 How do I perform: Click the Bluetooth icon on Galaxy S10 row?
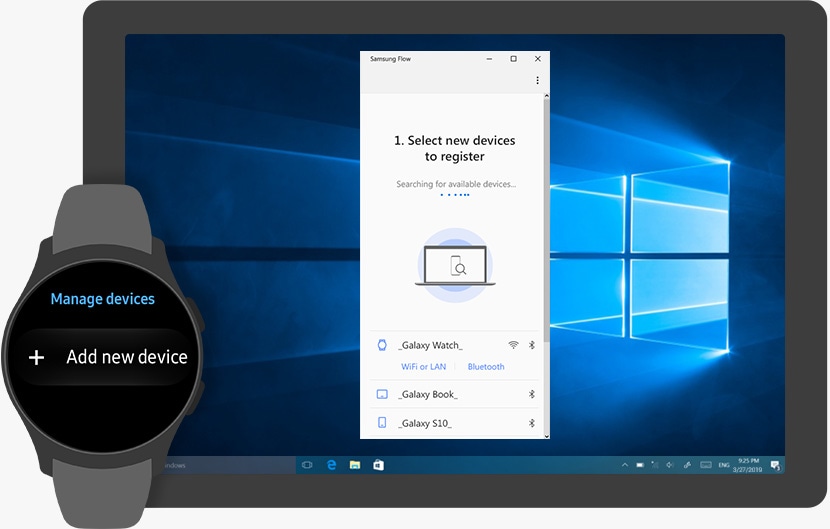click(532, 423)
